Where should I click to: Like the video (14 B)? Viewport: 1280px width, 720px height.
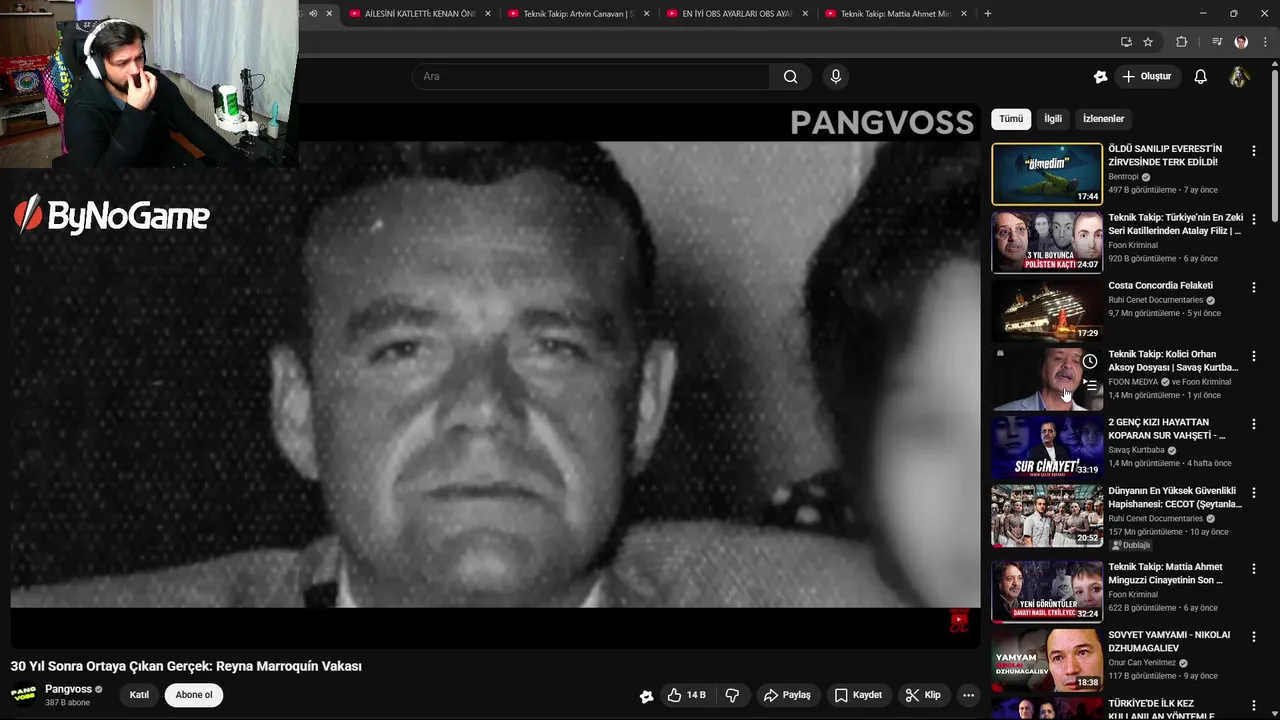pos(686,695)
